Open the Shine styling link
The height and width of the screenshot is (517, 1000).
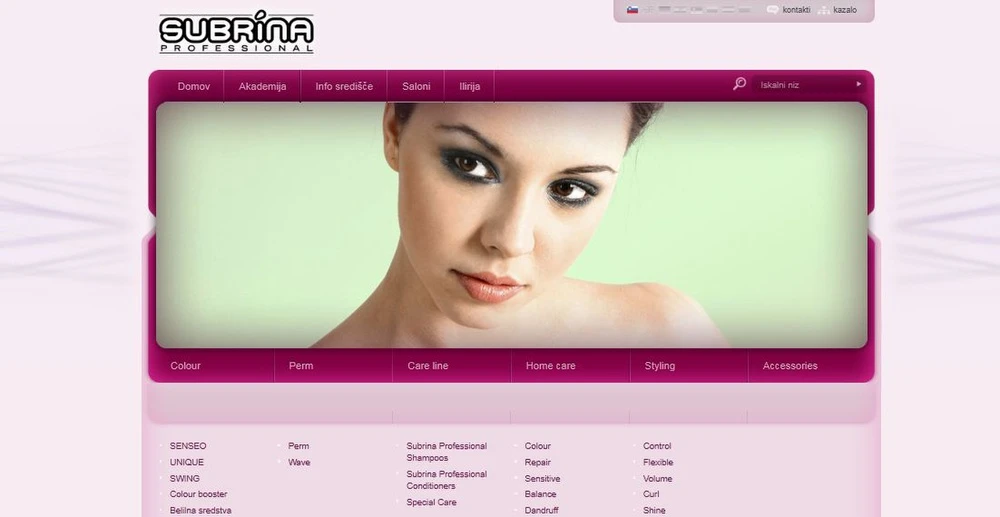pyautogui.click(x=654, y=511)
